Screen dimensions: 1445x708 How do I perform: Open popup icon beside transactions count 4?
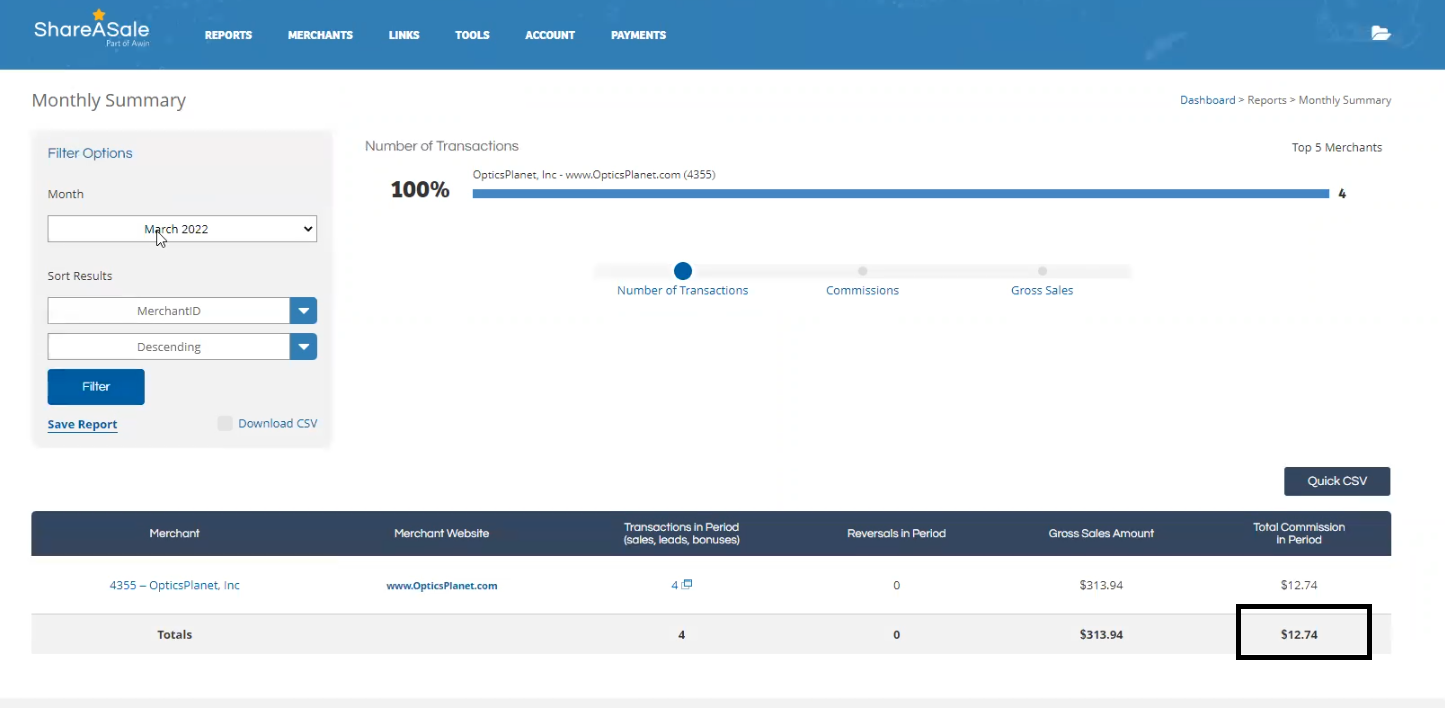[x=687, y=584]
